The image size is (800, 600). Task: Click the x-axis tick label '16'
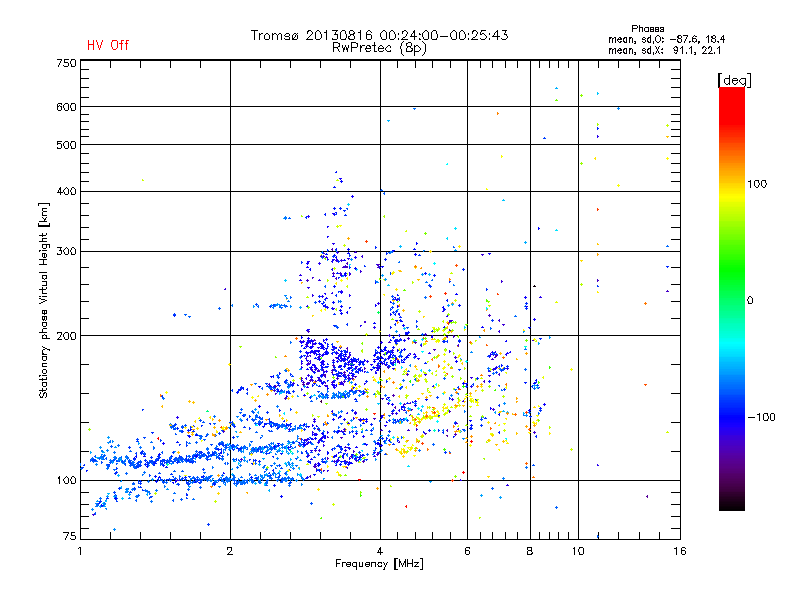[680, 551]
